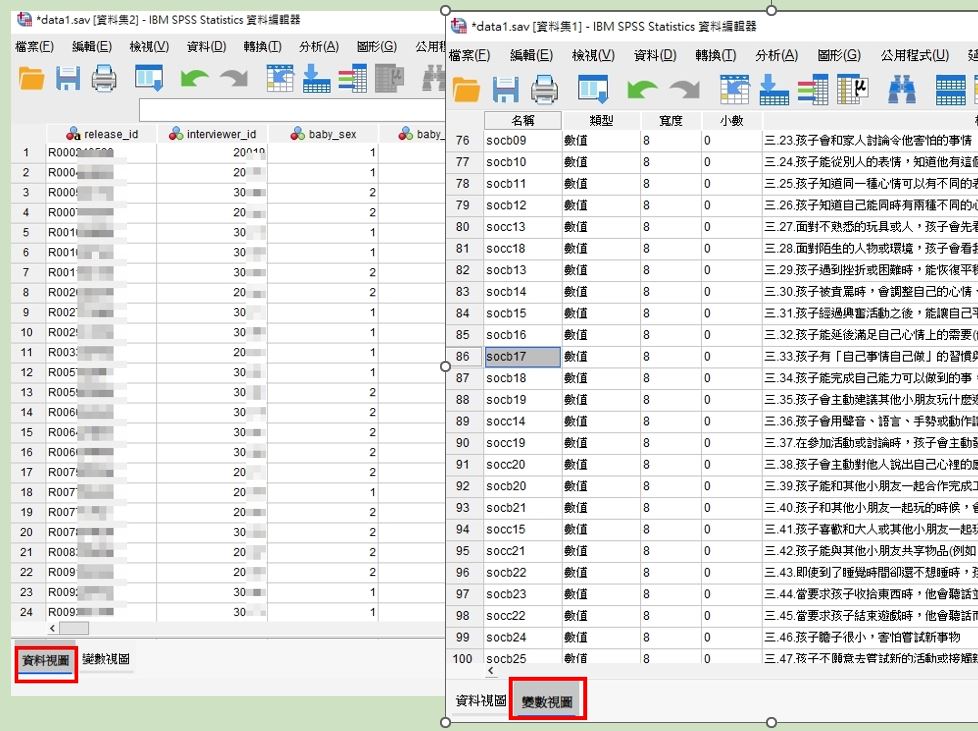Click Go to Variable icon in left window
978x731 pixels.
317,78
